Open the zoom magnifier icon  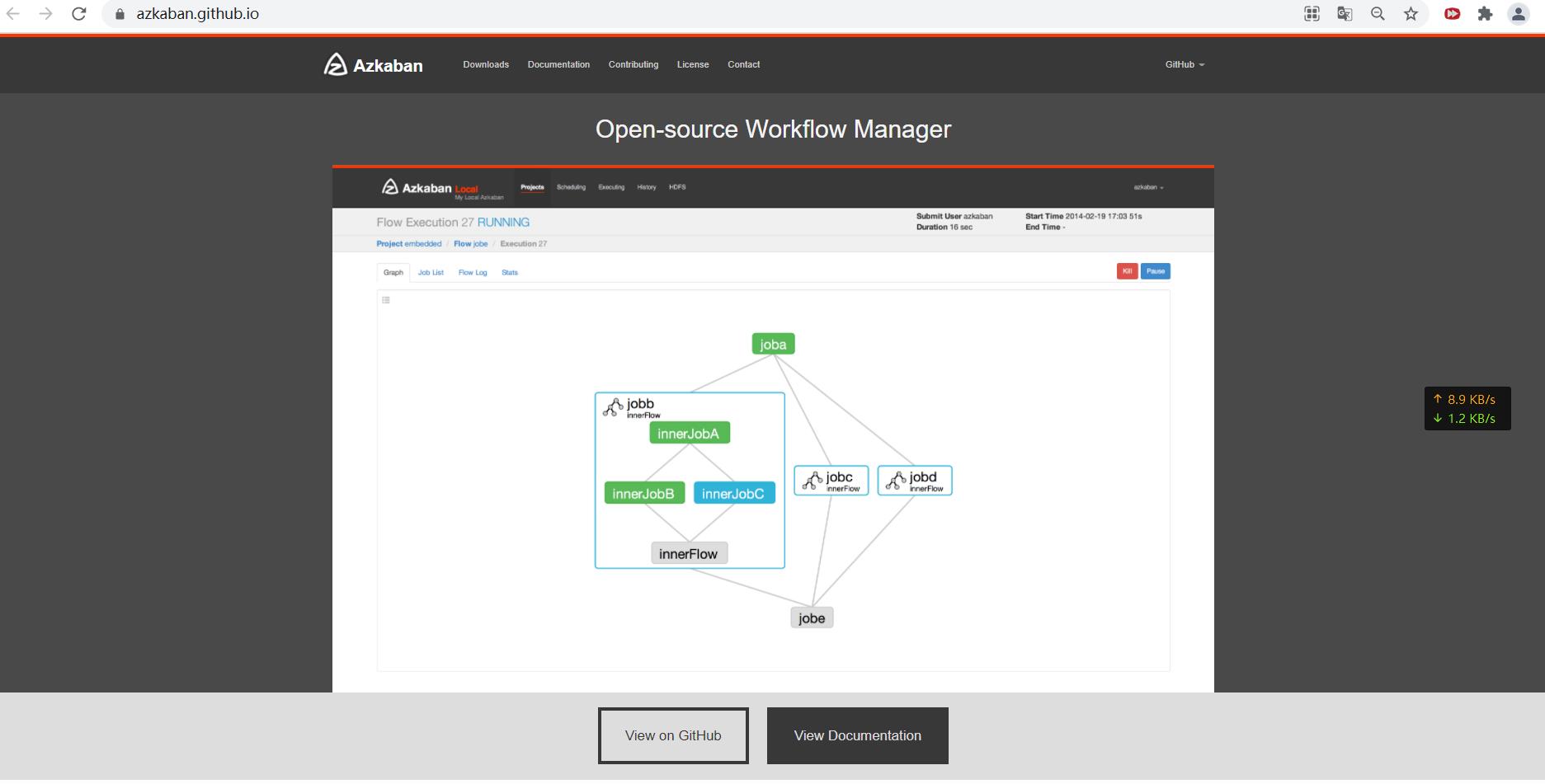pyautogui.click(x=1378, y=14)
